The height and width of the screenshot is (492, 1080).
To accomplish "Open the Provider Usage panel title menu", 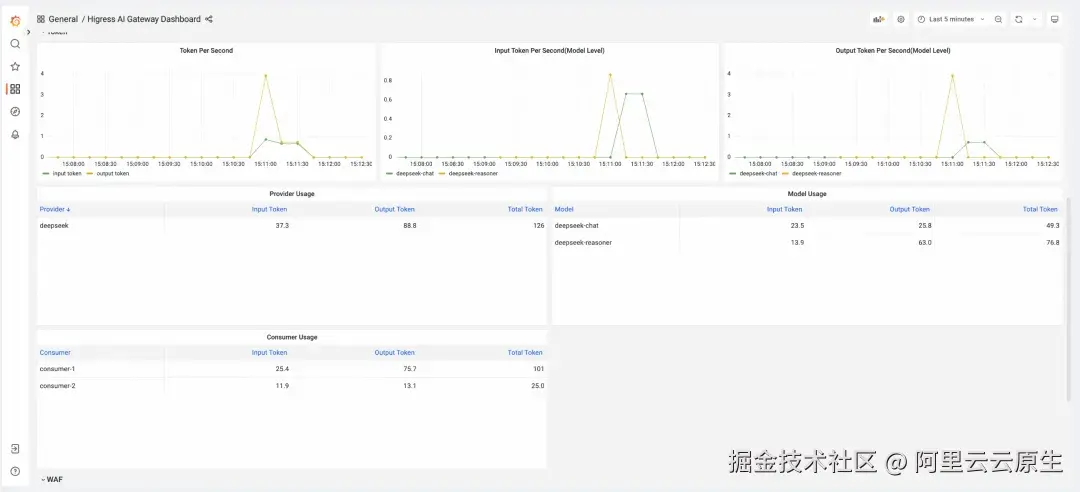I will pyautogui.click(x=292, y=194).
